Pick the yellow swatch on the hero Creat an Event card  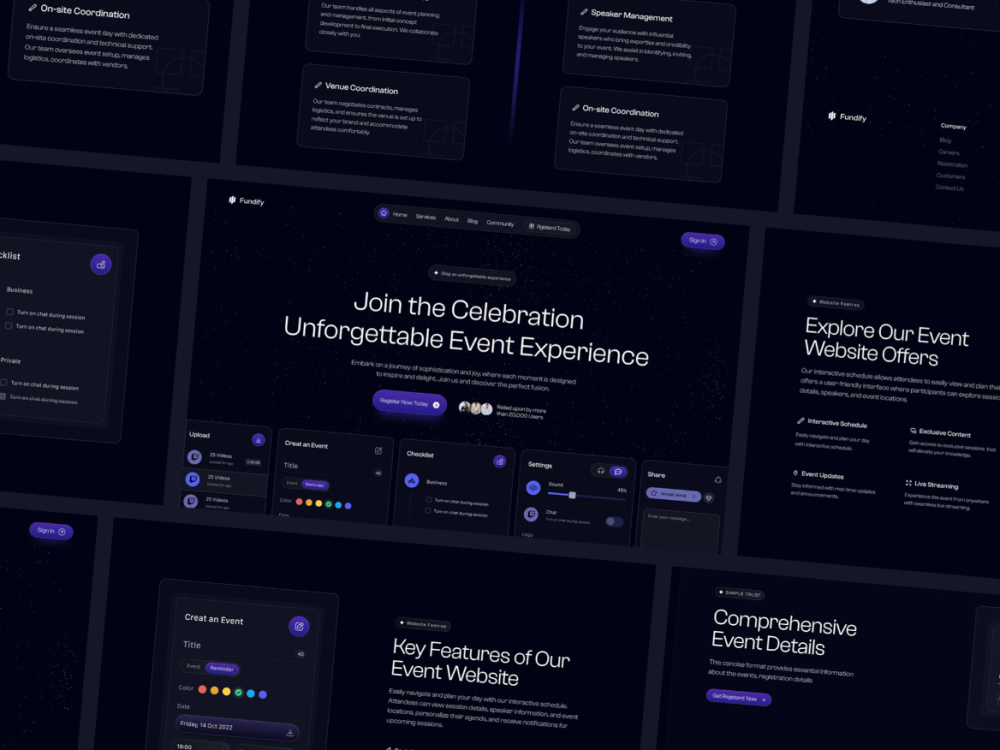click(319, 503)
